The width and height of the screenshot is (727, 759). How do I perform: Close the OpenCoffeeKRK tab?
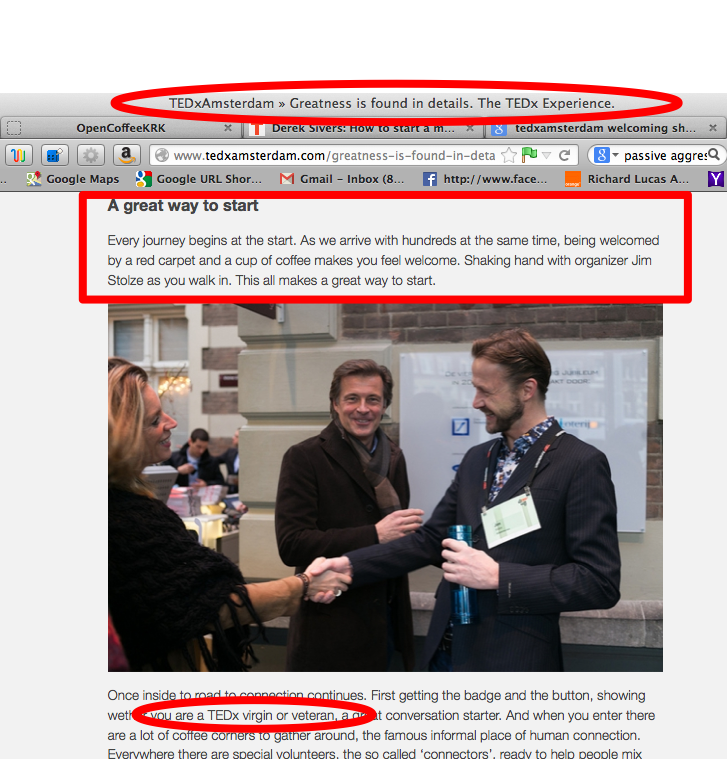pos(228,128)
